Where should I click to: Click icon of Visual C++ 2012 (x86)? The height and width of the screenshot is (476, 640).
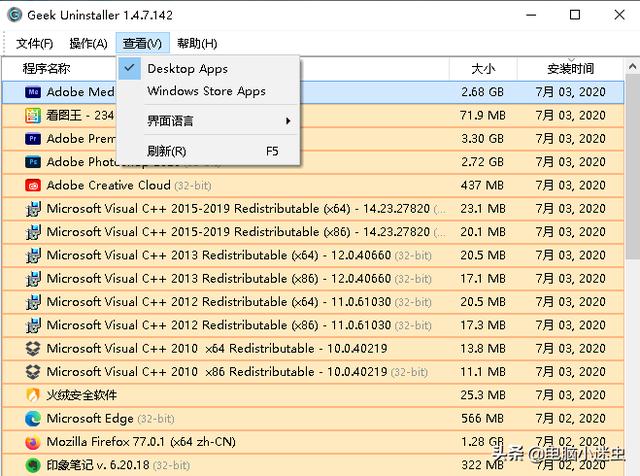pos(33,325)
